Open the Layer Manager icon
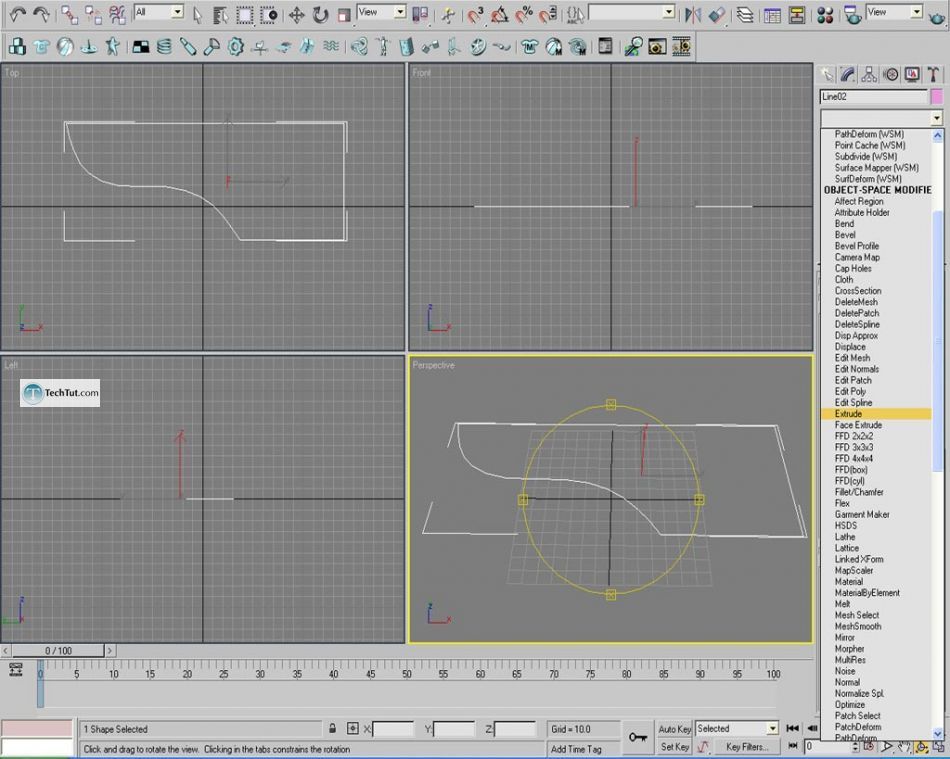The width and height of the screenshot is (950, 759). point(745,15)
